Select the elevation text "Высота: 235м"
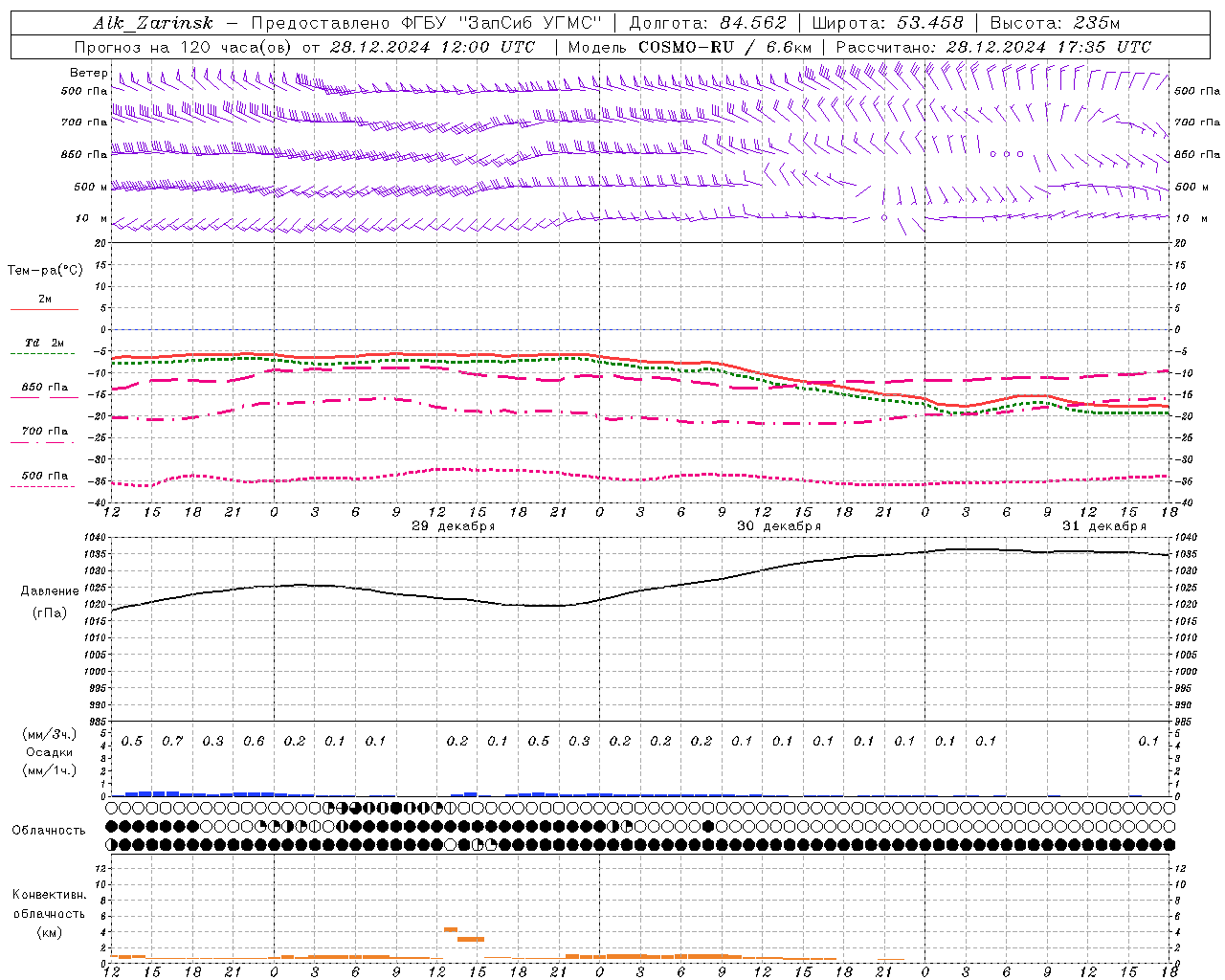The height and width of the screenshot is (980, 1225). point(1055,23)
